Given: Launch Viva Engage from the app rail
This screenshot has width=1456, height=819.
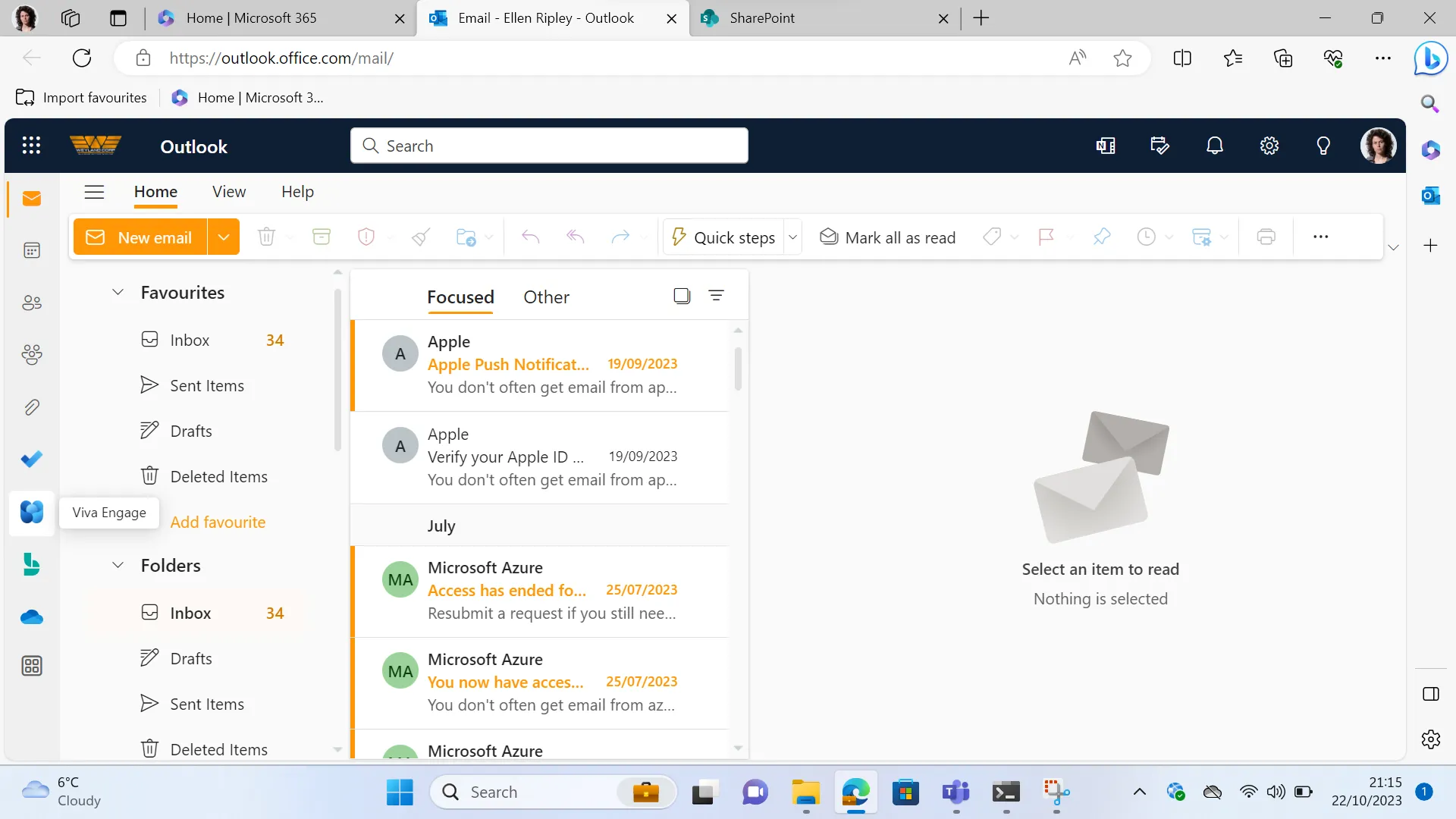Looking at the screenshot, I should (32, 513).
